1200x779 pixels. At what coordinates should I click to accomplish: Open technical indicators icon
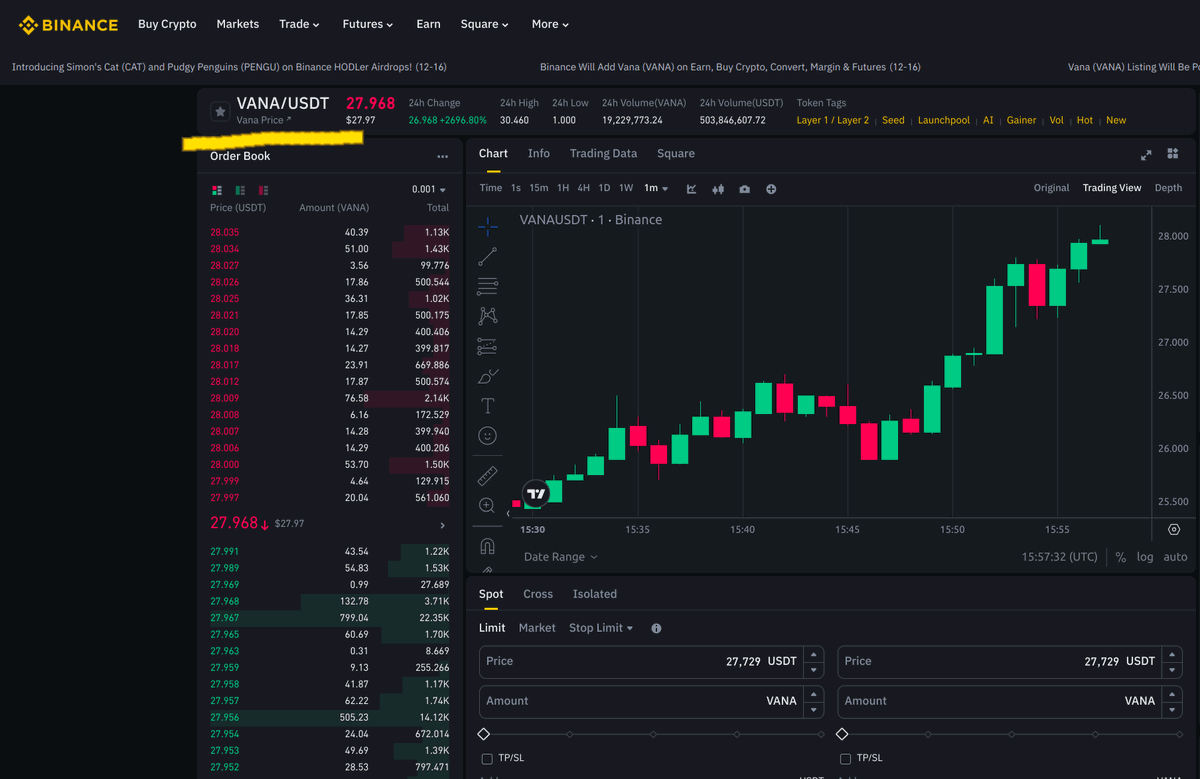coord(692,189)
